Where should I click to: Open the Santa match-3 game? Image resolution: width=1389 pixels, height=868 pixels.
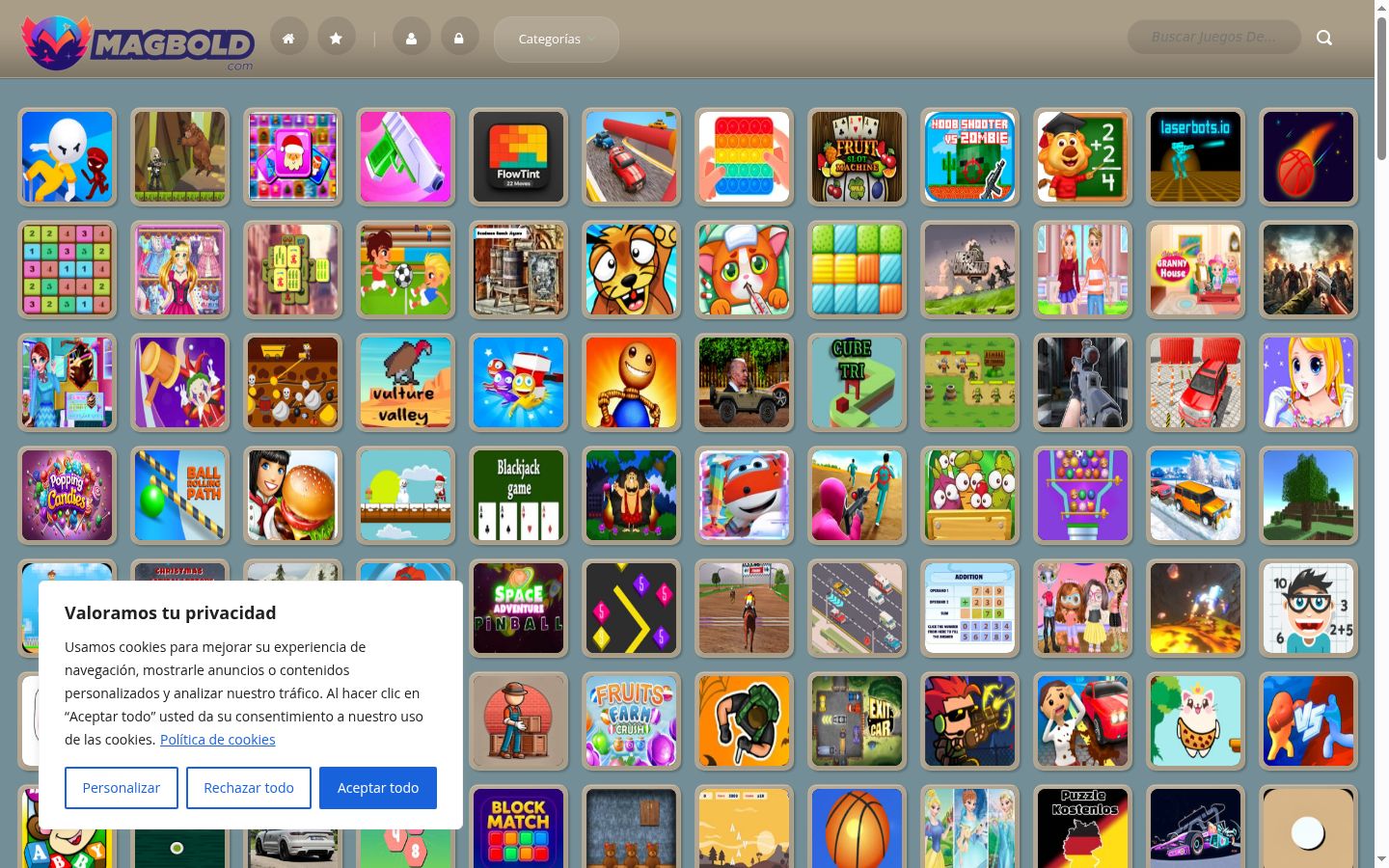click(x=293, y=156)
